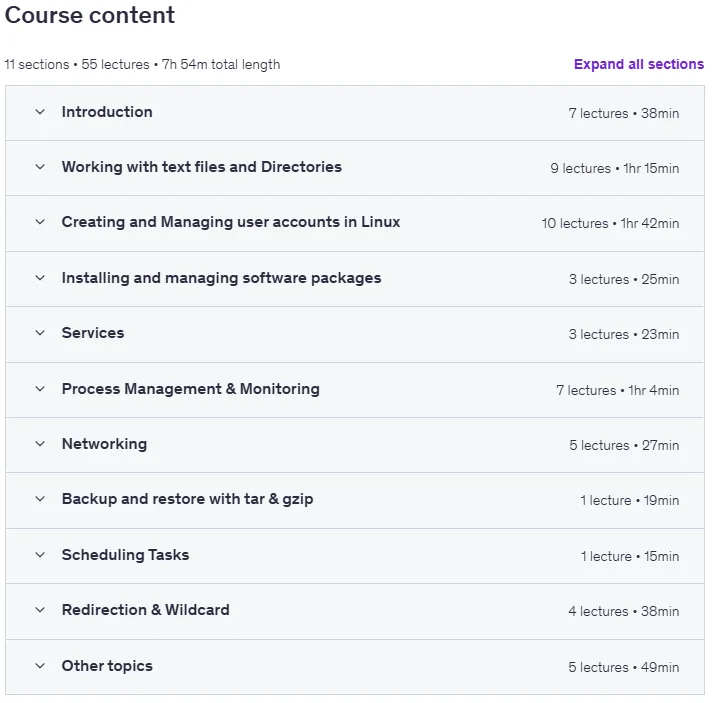Screen dimensions: 712x703
Task: Click chevron beside Redirection & Wildcard
Action: (x=40, y=609)
